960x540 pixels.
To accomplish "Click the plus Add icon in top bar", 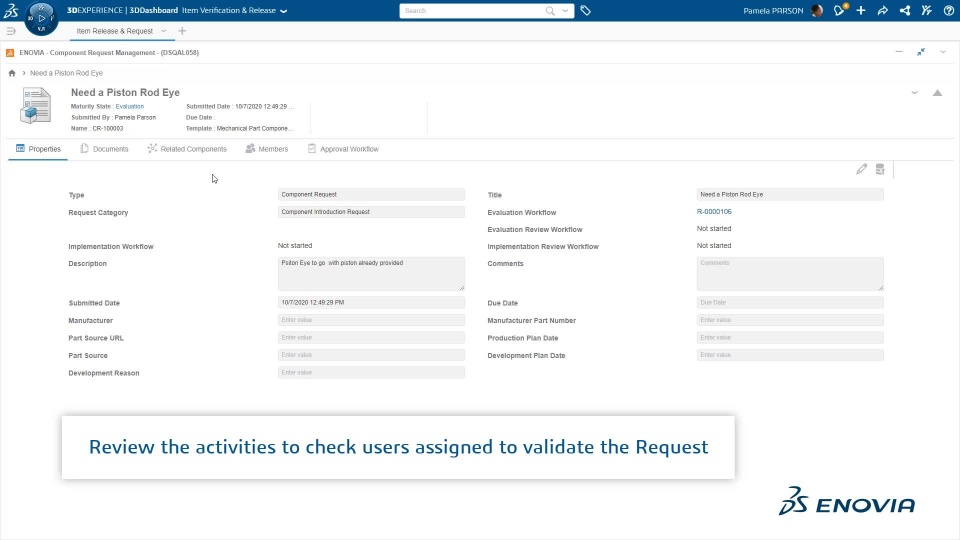I will (x=861, y=11).
